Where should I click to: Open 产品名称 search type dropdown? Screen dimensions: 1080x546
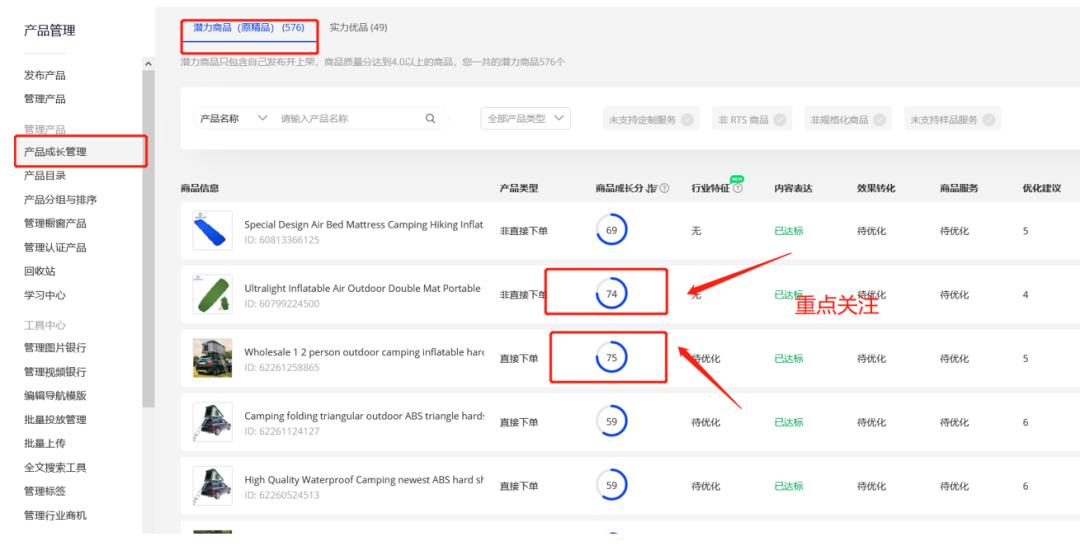233,118
